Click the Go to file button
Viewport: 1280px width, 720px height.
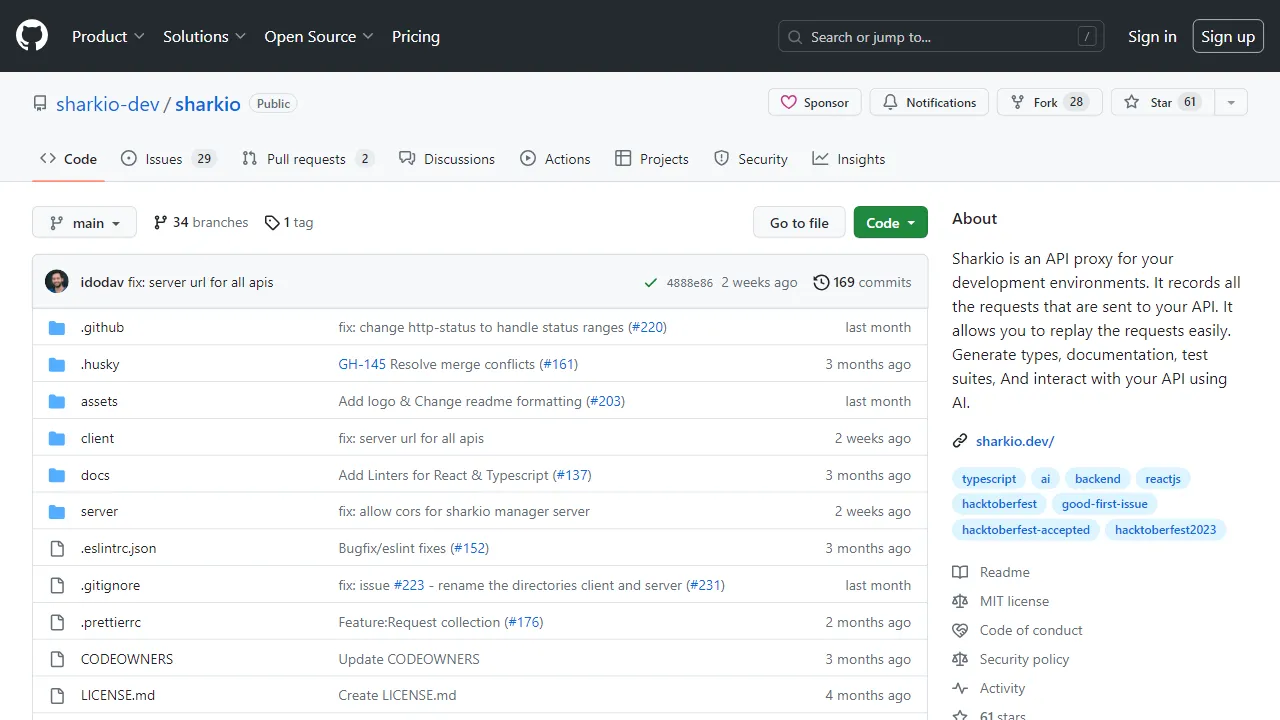pos(799,223)
